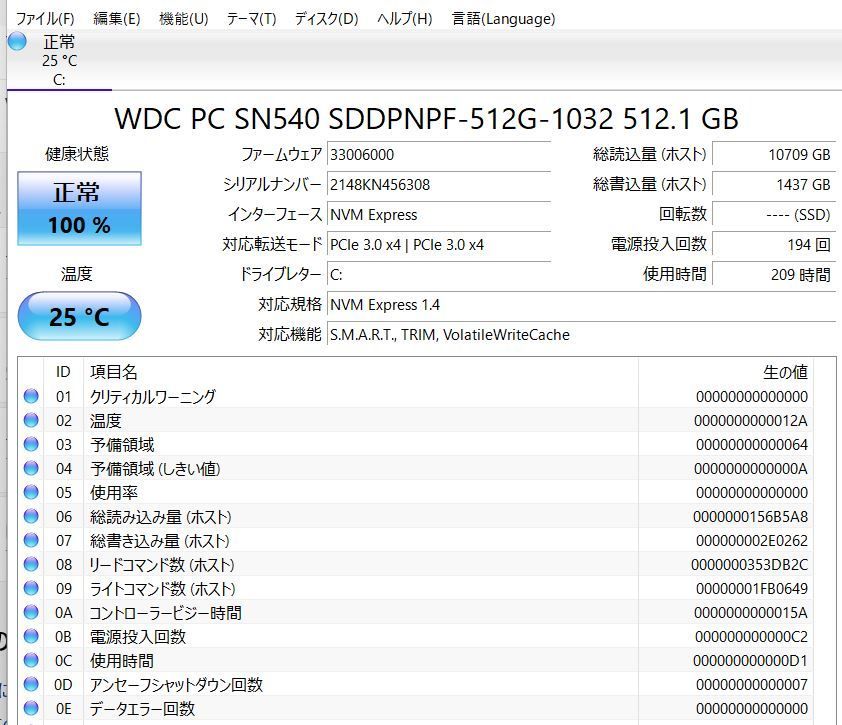Open the テーマ menu
Screen dimensions: 842x725
pyautogui.click(x=250, y=18)
